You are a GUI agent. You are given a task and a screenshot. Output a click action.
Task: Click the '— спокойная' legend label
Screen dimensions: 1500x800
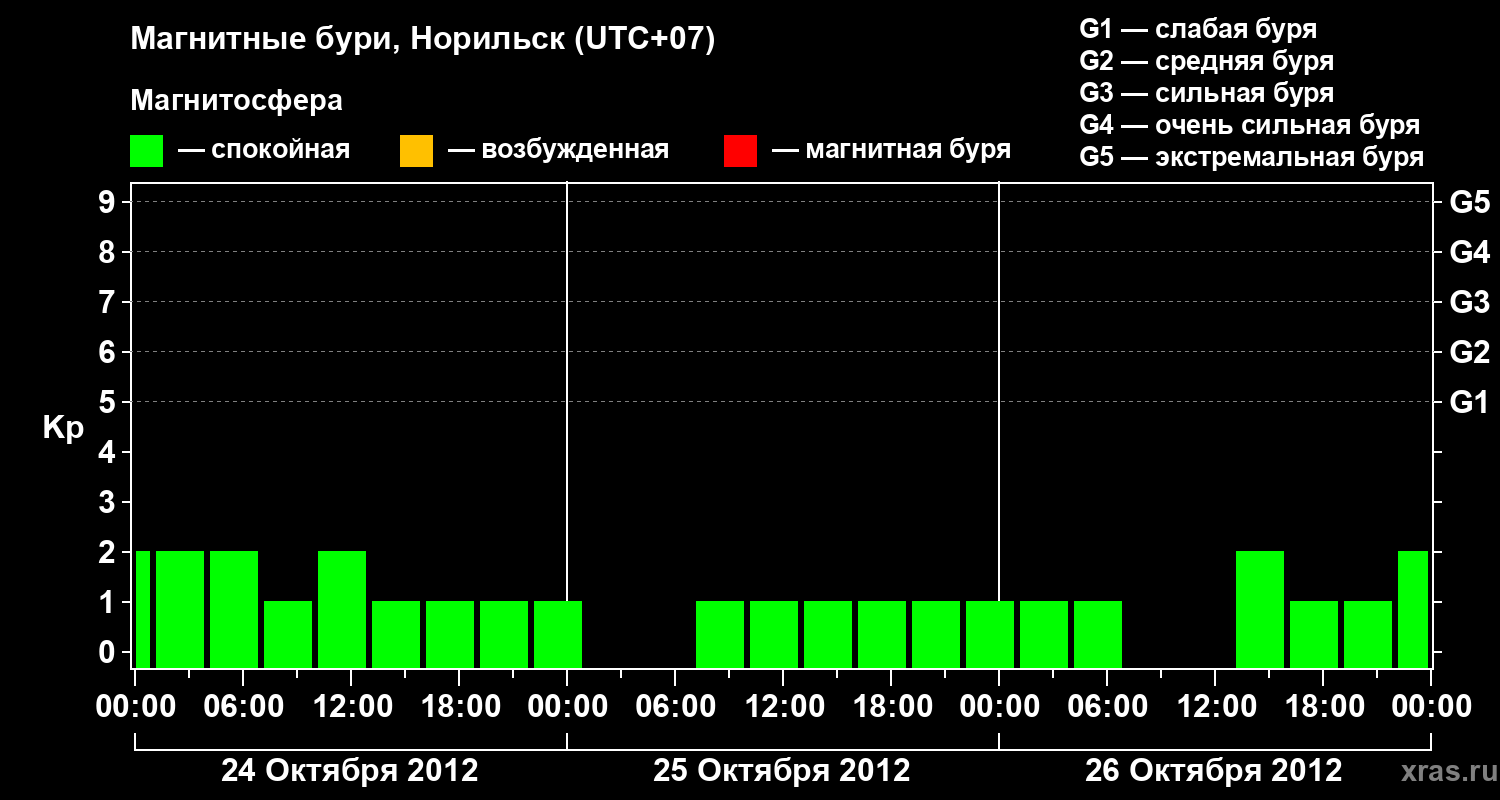264,151
